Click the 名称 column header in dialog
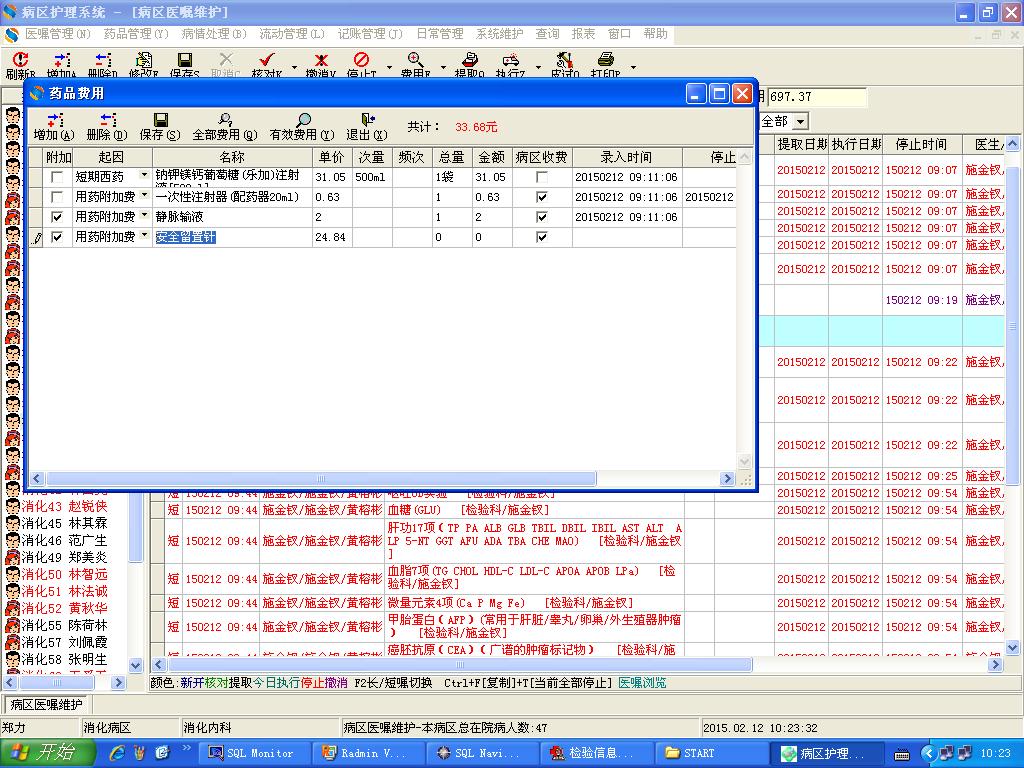This screenshot has width=1024, height=768. tap(232, 157)
